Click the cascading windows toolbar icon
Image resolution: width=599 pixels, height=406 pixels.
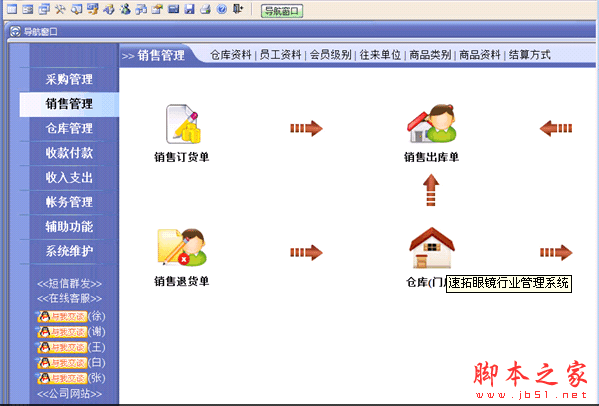click(x=44, y=9)
